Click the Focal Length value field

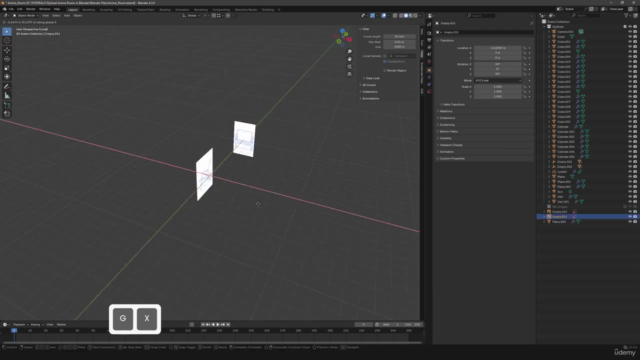(x=400, y=36)
